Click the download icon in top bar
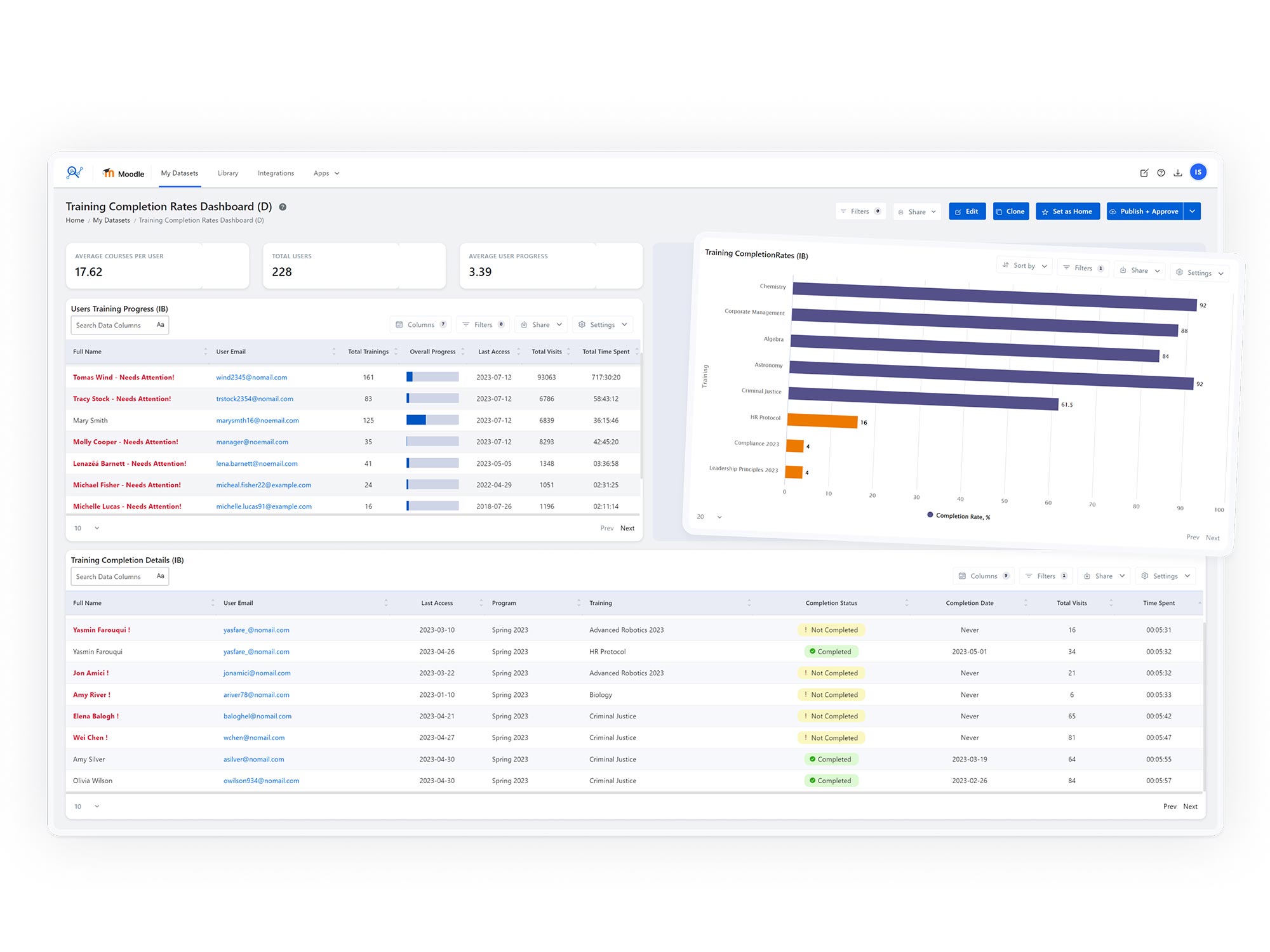1270x952 pixels. [x=1178, y=173]
